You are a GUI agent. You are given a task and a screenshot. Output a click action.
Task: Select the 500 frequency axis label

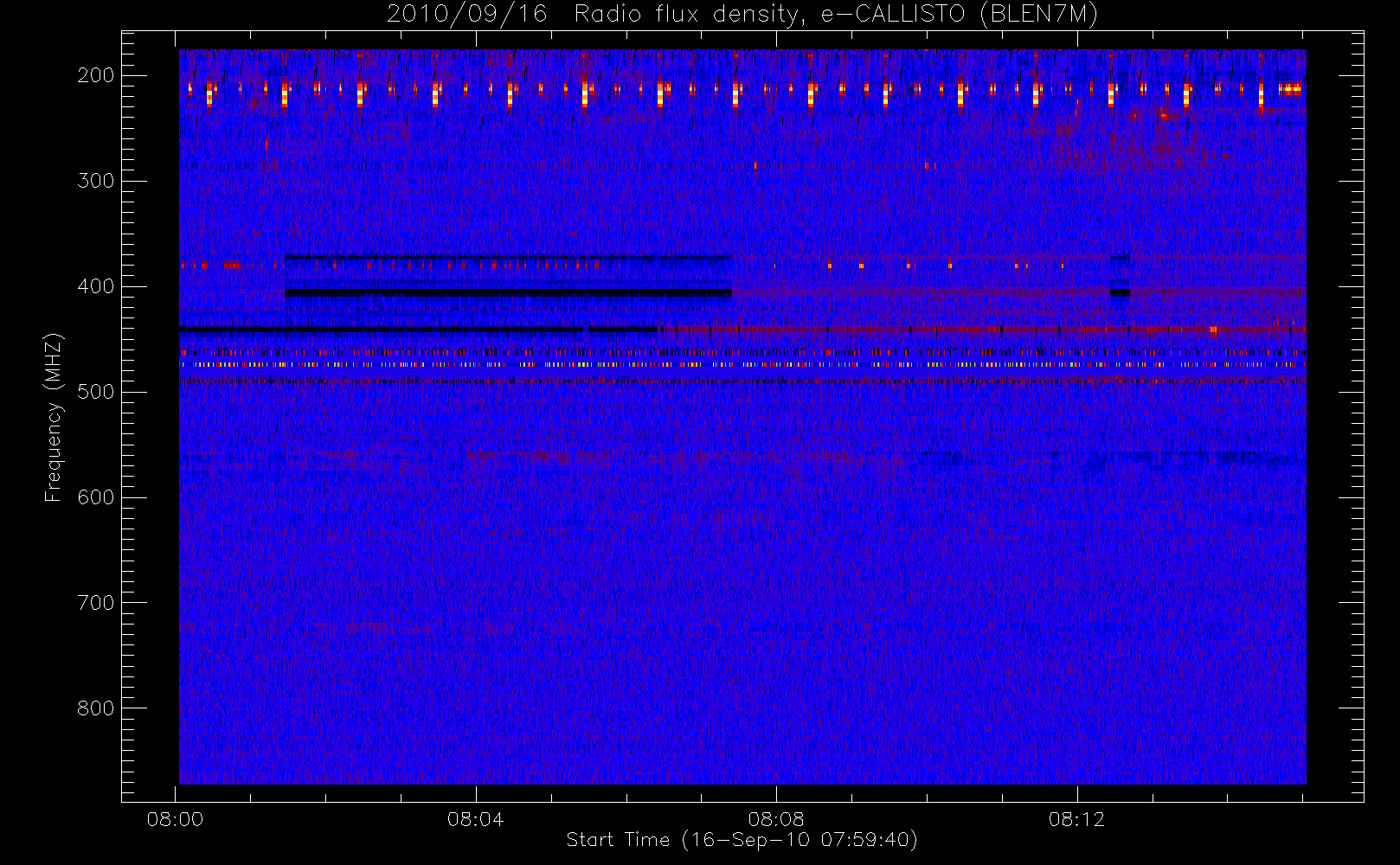coord(95,392)
